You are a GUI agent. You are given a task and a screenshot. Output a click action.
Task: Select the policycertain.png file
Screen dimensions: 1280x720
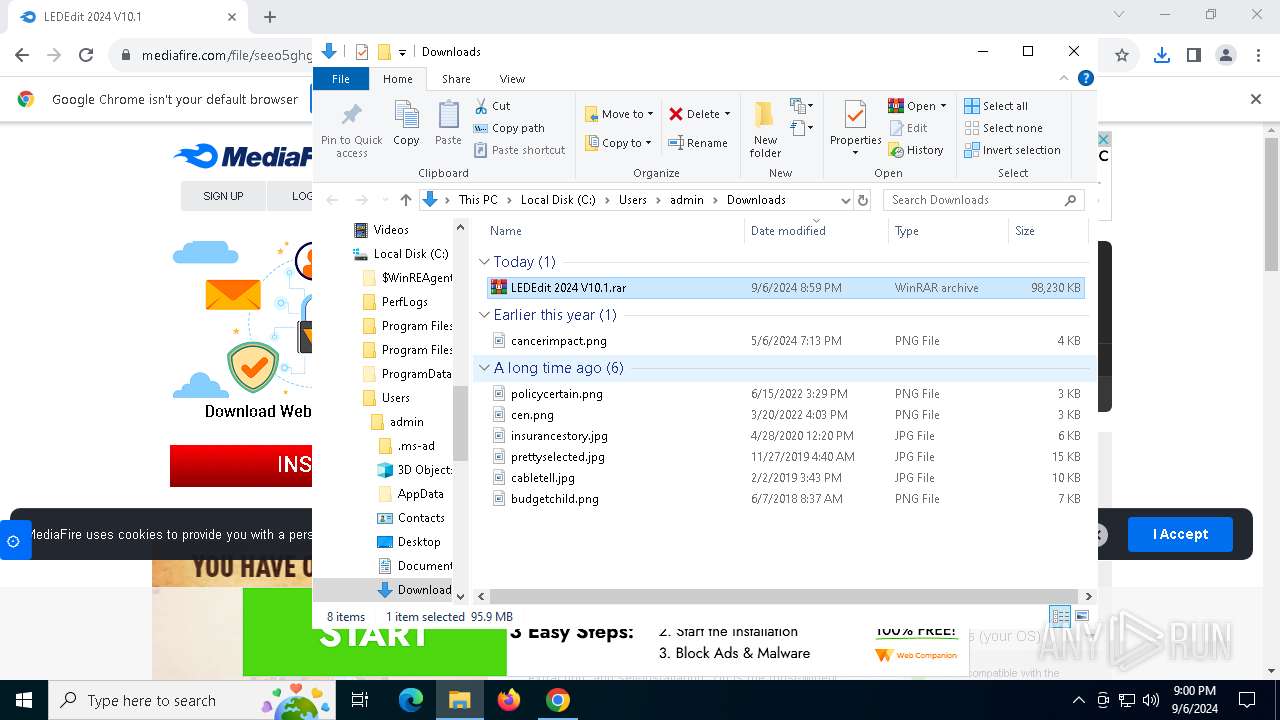(x=785, y=394)
